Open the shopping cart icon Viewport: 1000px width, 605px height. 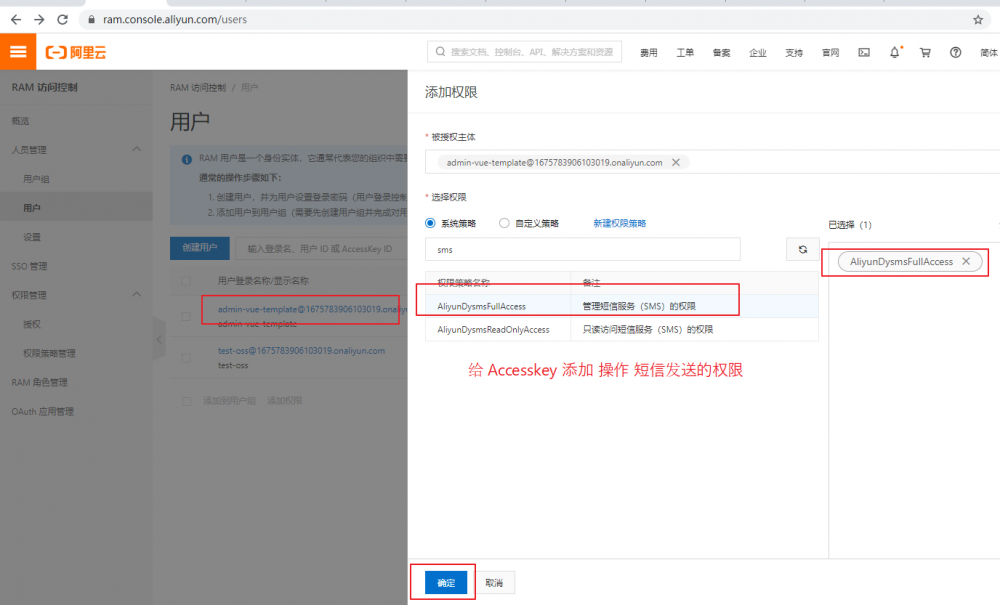[925, 52]
